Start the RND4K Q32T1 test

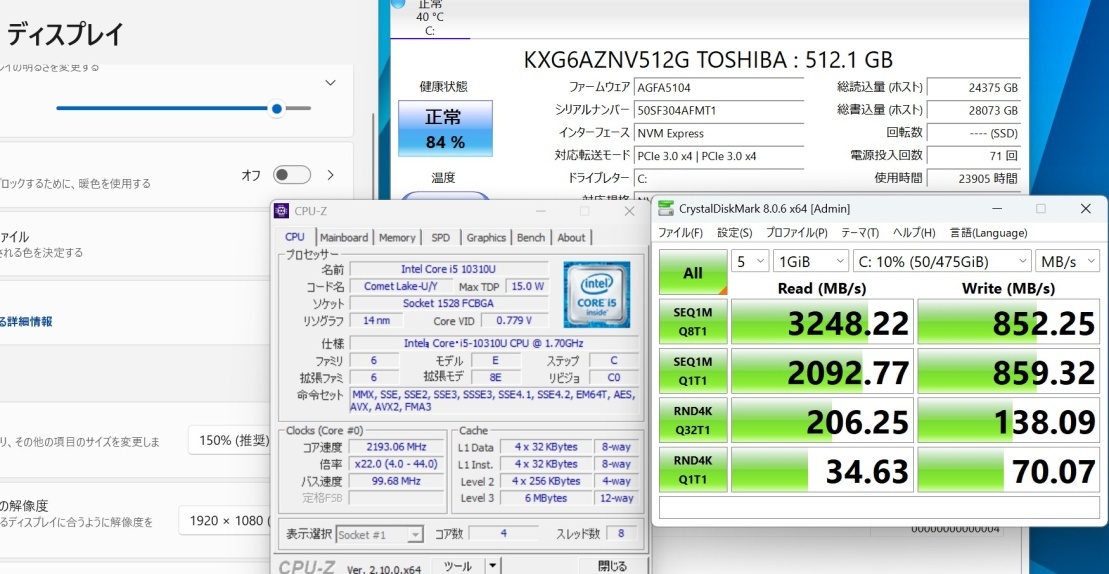tap(693, 421)
